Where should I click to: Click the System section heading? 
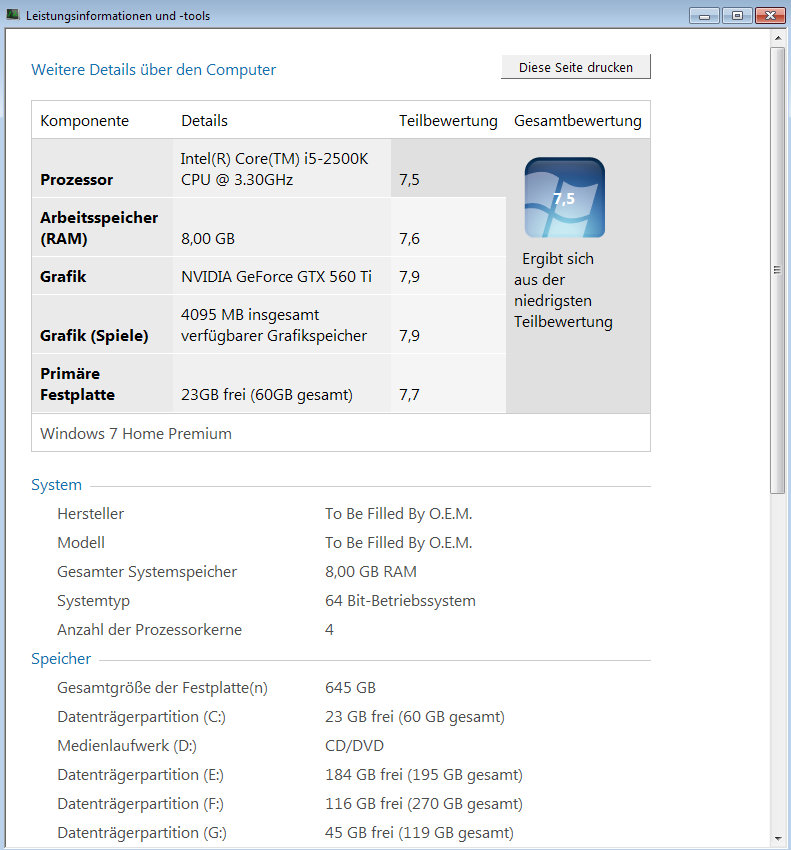pyautogui.click(x=56, y=485)
